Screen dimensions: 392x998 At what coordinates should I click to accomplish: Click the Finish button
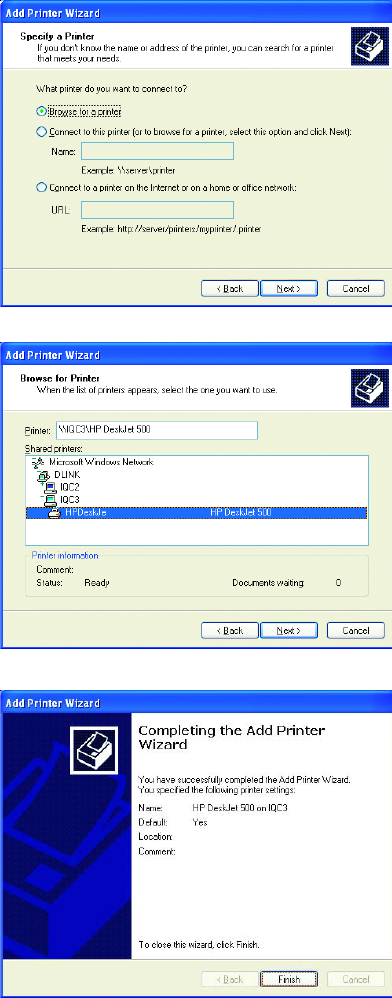pos(288,979)
